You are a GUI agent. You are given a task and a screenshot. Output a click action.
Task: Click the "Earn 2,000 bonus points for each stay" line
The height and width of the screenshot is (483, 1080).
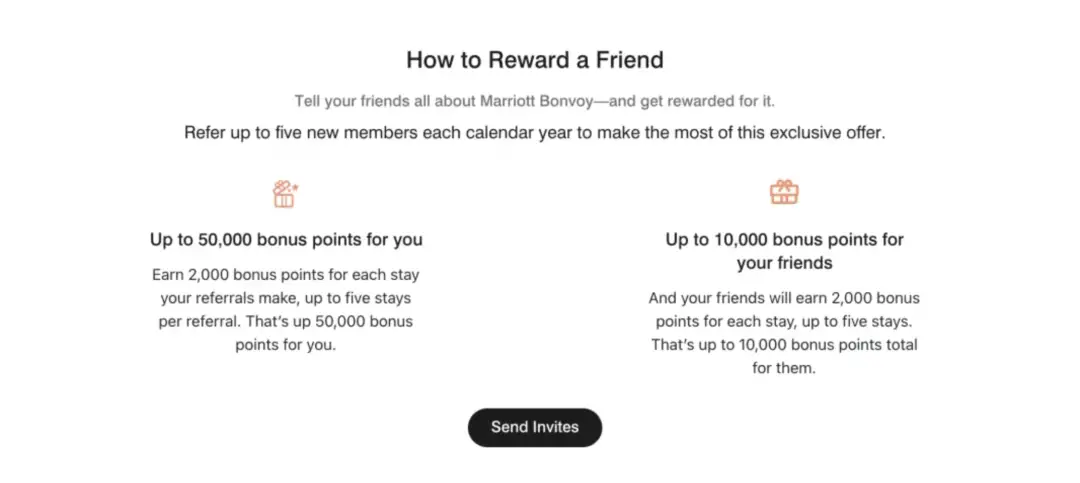pos(286,274)
